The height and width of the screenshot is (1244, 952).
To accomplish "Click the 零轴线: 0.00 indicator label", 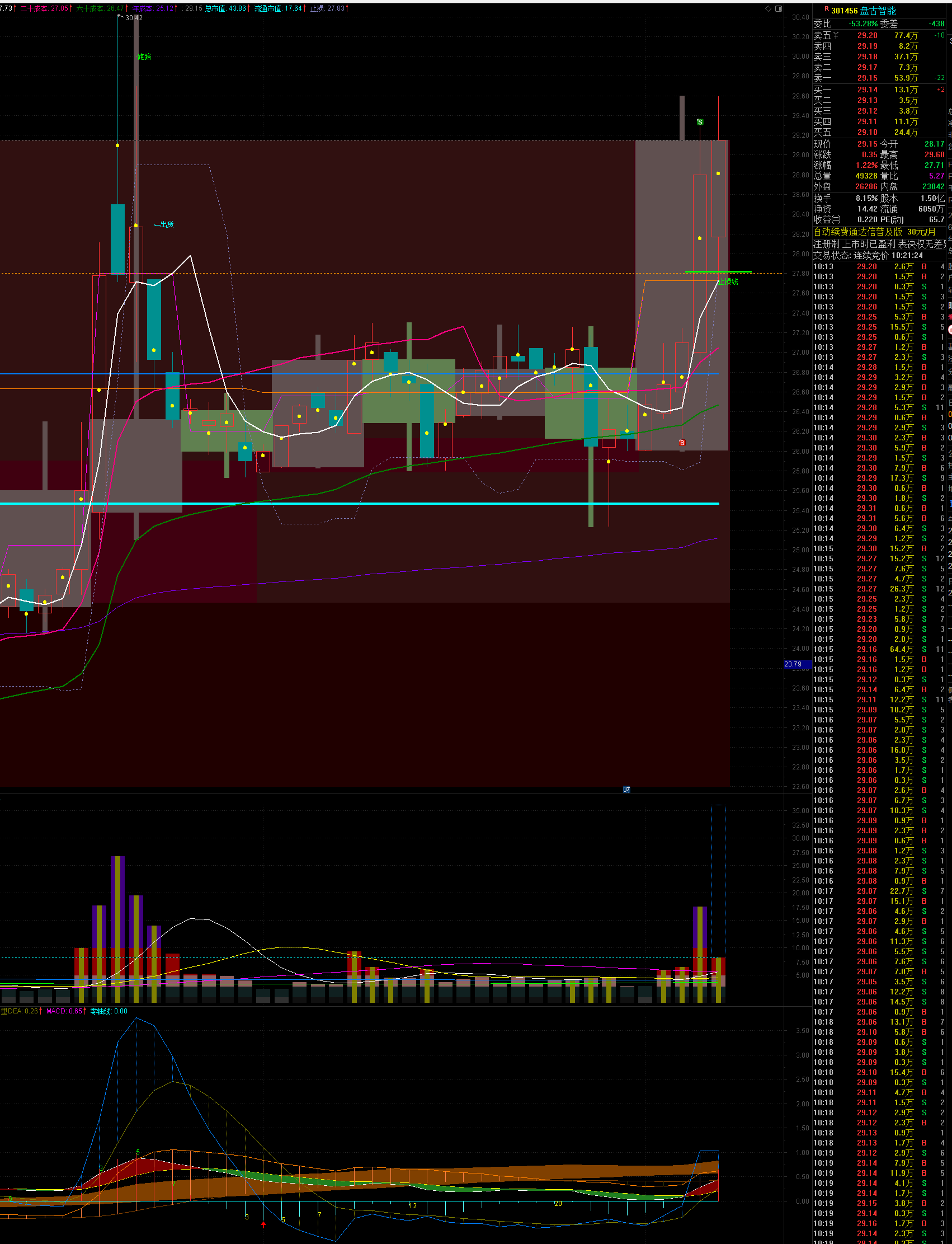I will coord(109,1011).
